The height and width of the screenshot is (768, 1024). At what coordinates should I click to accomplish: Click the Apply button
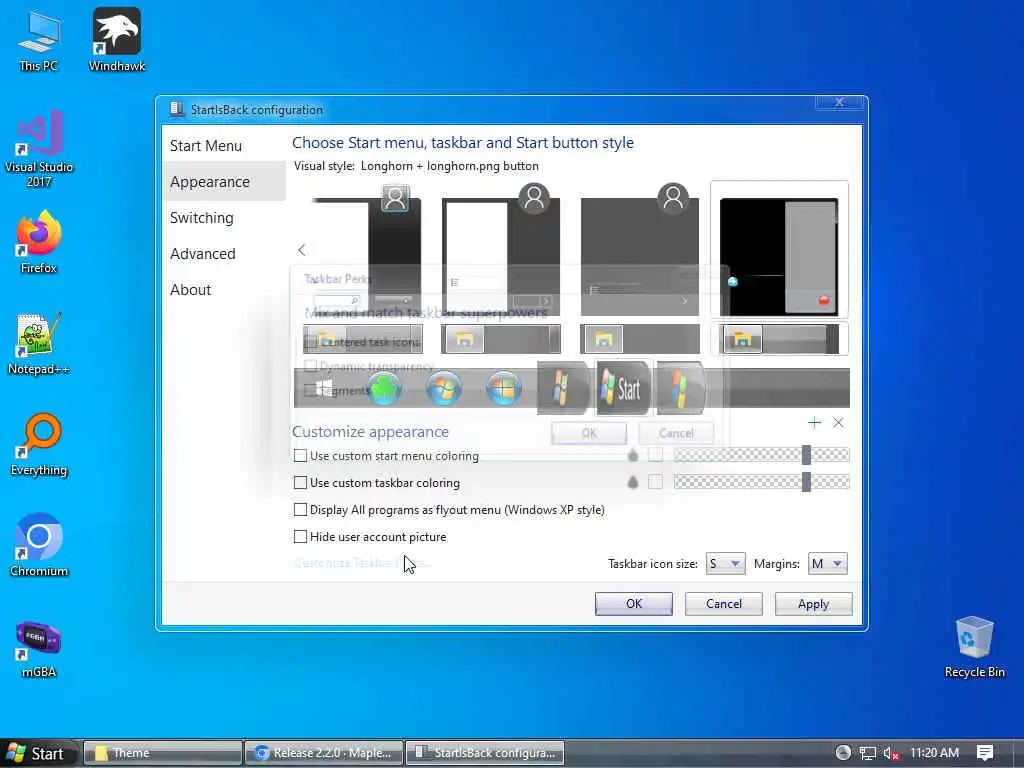(813, 604)
